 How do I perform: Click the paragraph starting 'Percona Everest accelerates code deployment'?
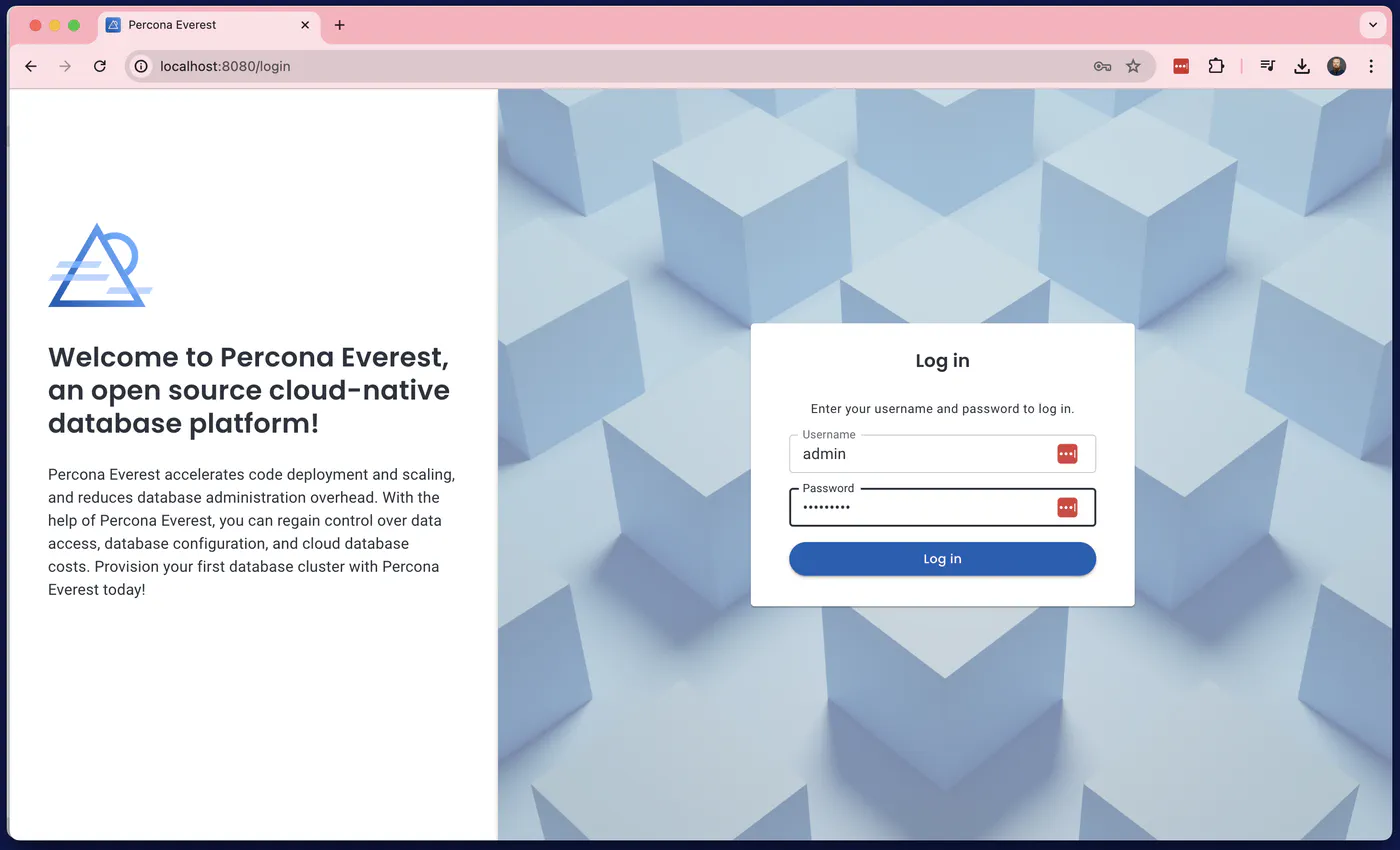click(x=251, y=532)
